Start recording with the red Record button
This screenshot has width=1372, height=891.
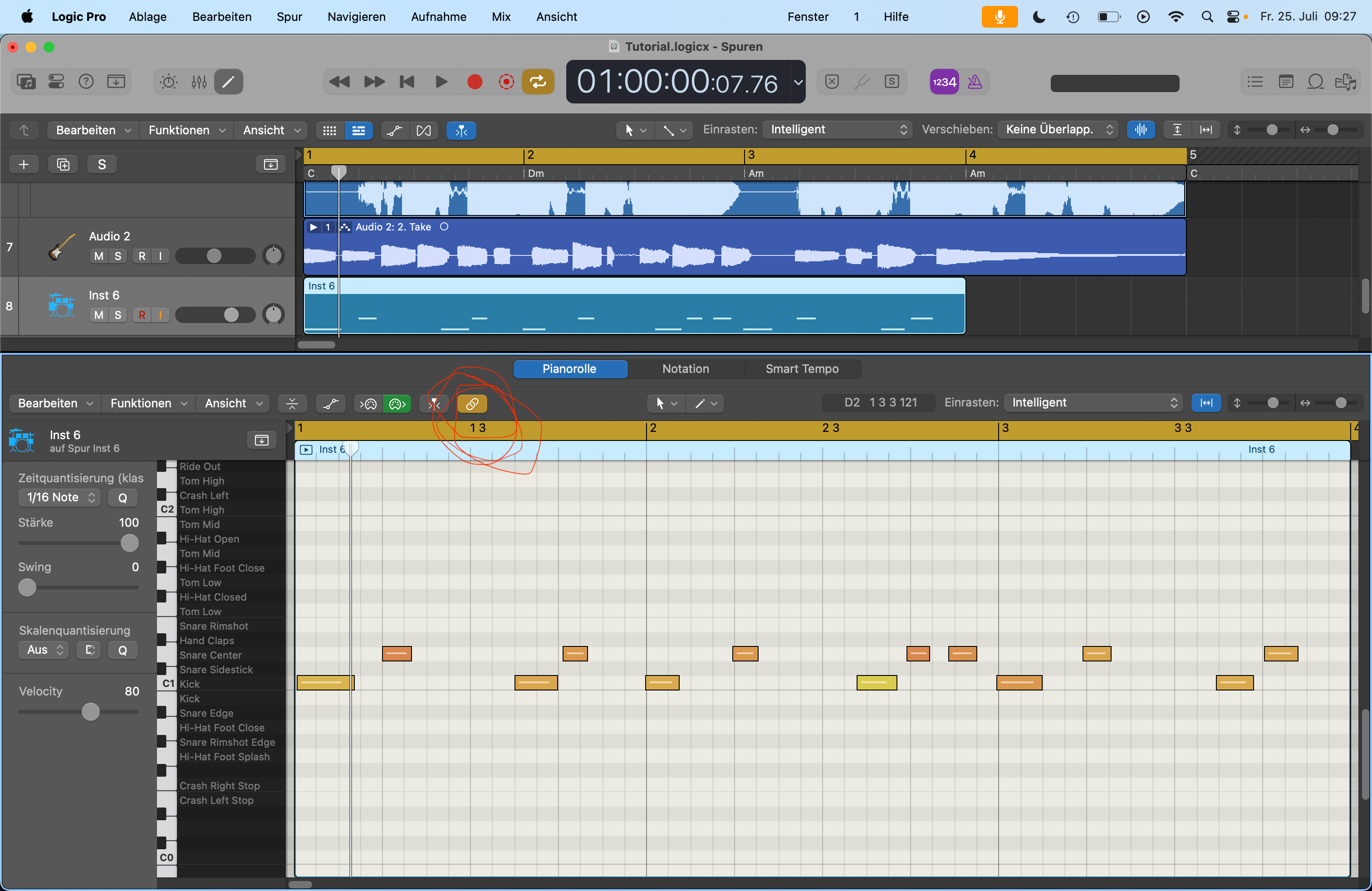coord(475,82)
